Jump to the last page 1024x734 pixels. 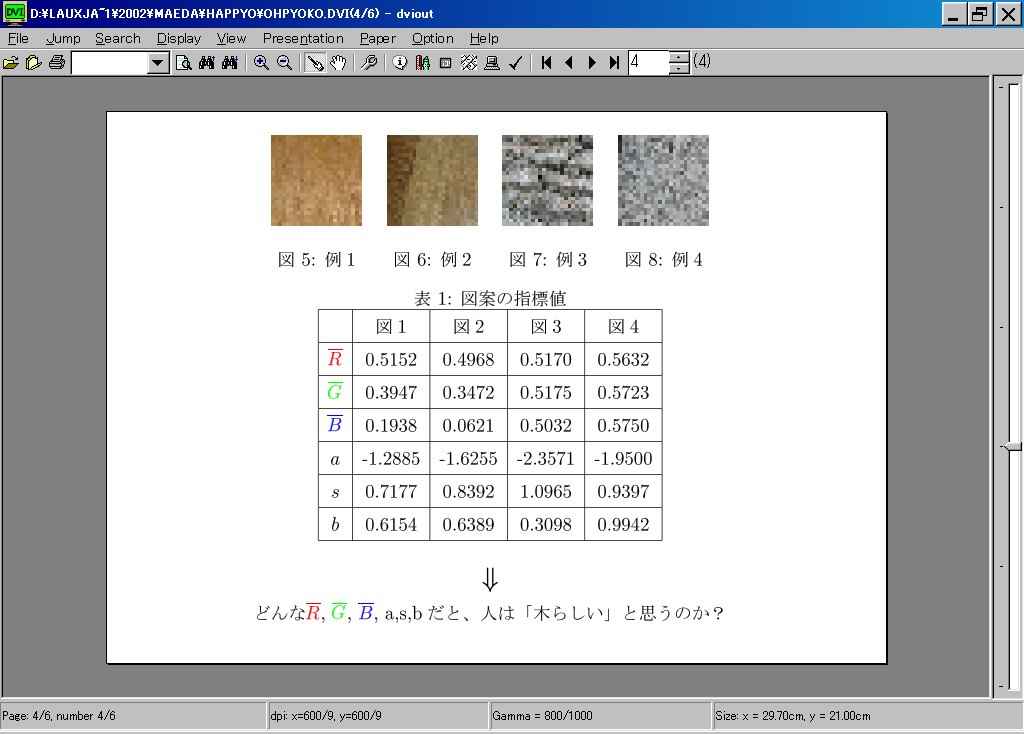click(x=614, y=63)
